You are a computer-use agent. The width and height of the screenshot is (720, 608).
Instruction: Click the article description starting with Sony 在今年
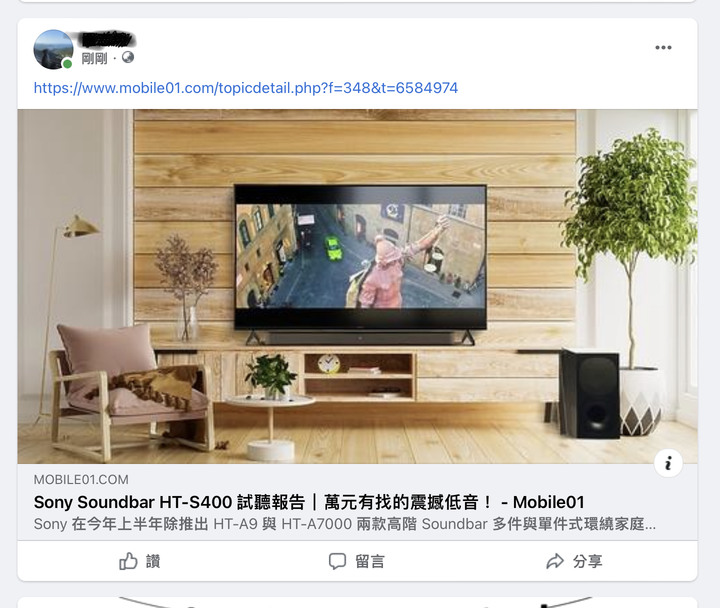pyautogui.click(x=344, y=524)
